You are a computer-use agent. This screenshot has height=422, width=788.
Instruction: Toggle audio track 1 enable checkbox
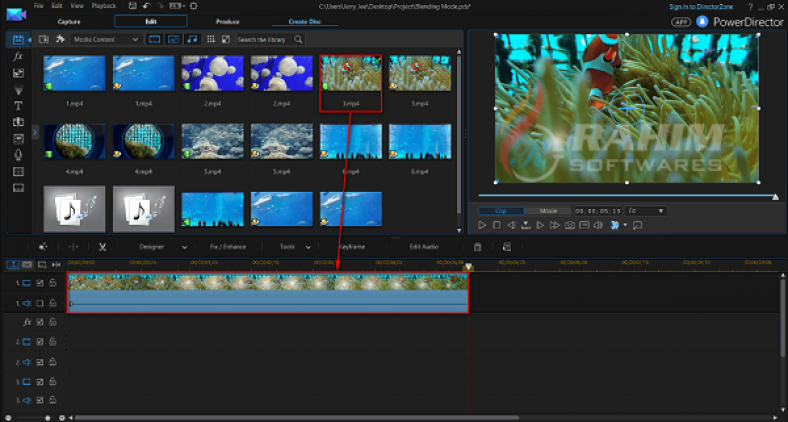(40, 302)
